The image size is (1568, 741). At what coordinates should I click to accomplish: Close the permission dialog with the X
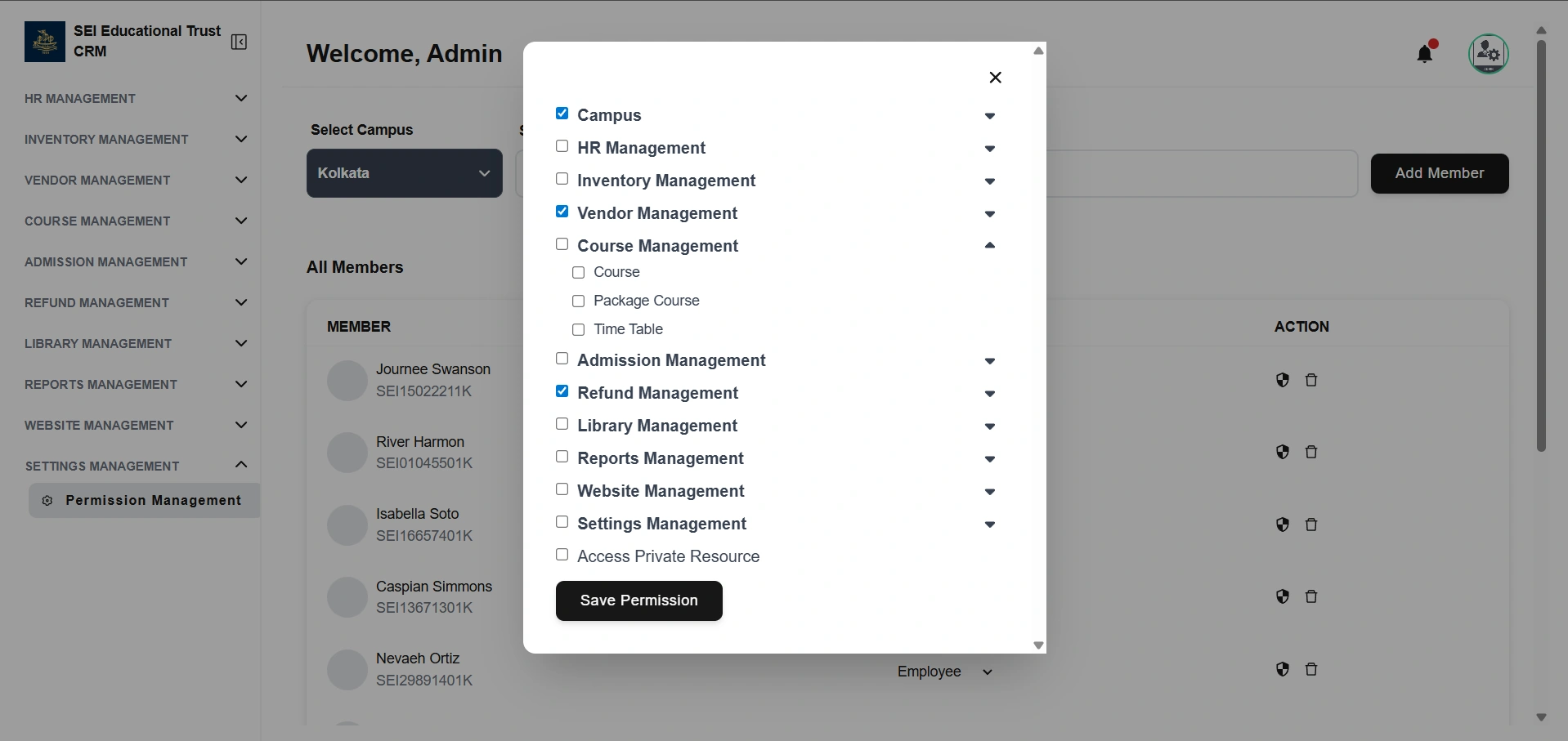tap(995, 78)
